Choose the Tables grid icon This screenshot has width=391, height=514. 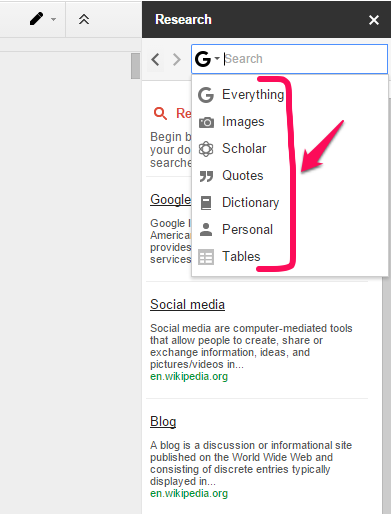tap(206, 257)
